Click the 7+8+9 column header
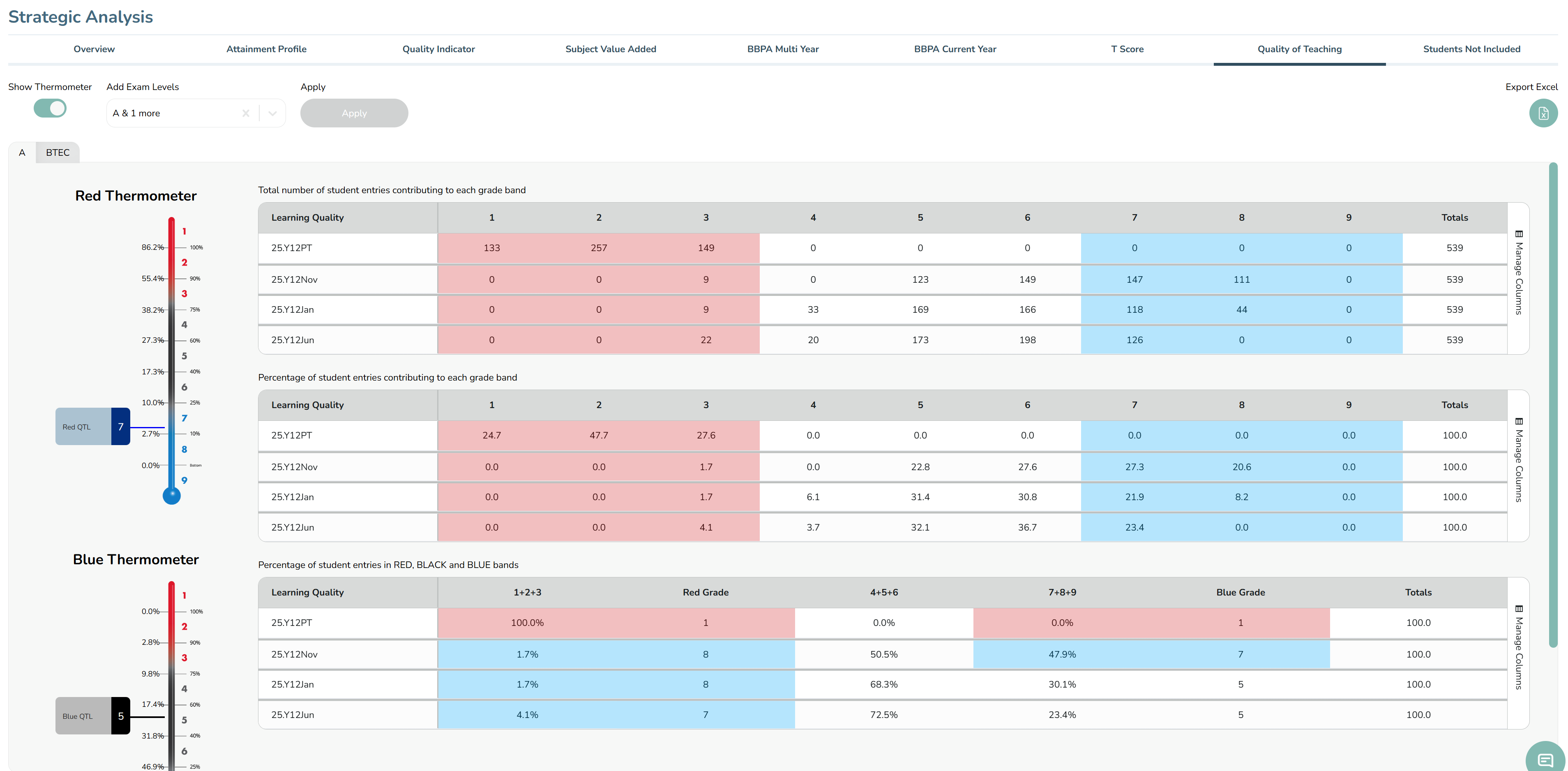 [x=1062, y=593]
